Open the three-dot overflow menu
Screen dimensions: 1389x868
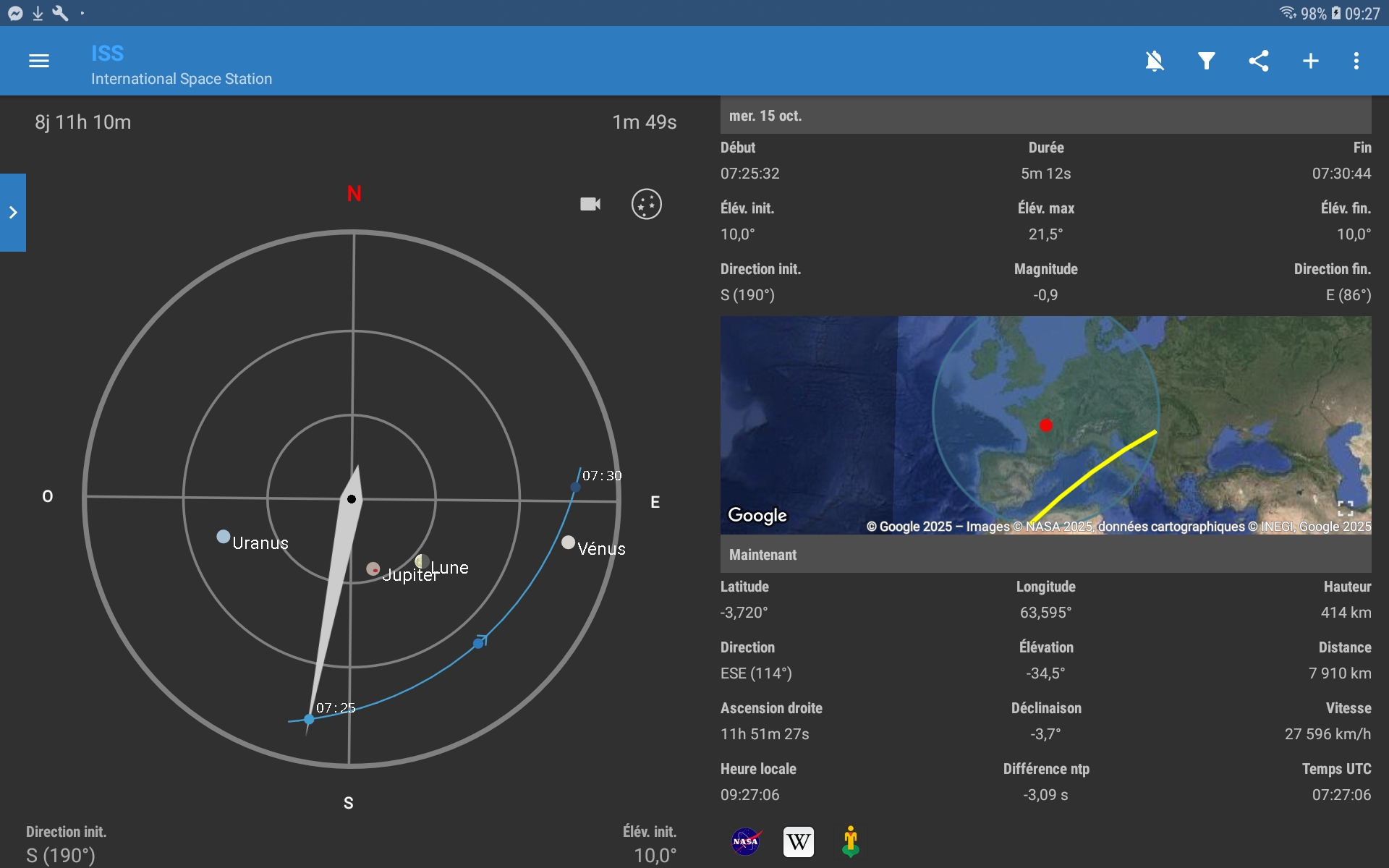(x=1356, y=61)
